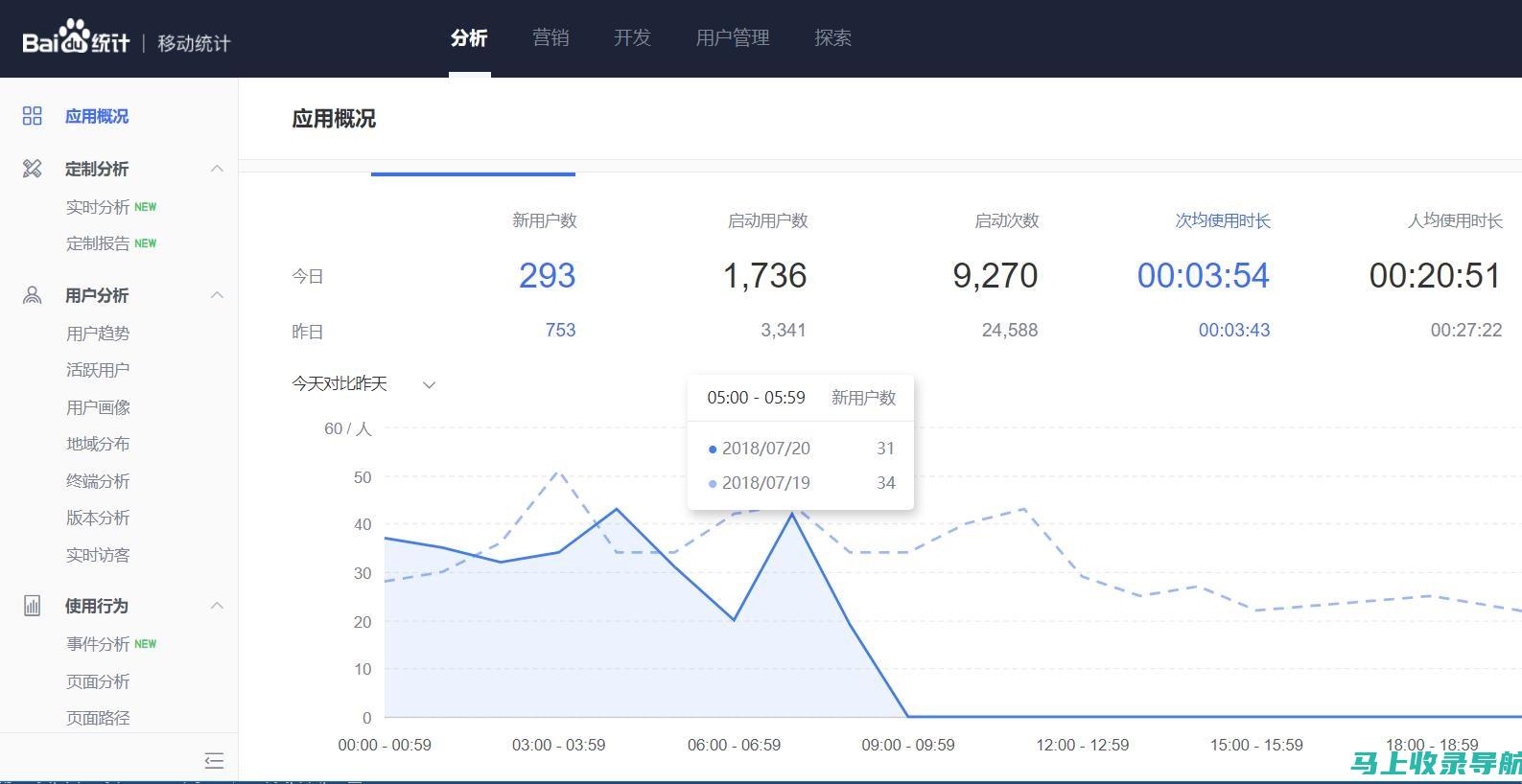This screenshot has width=1522, height=784.
Task: Open 终端分析 in the sidebar
Action: [98, 481]
